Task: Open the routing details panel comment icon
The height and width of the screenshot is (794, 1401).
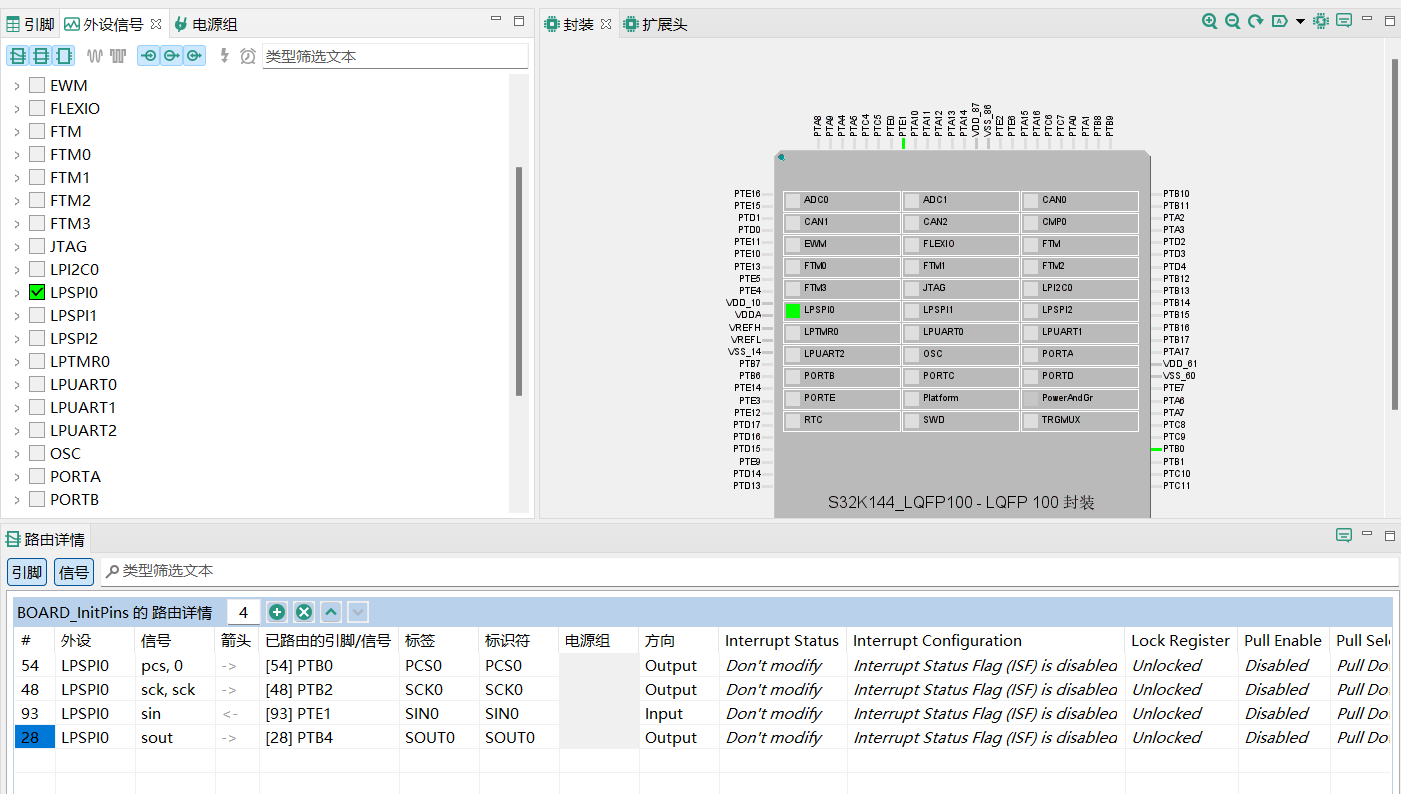Action: (x=1344, y=535)
